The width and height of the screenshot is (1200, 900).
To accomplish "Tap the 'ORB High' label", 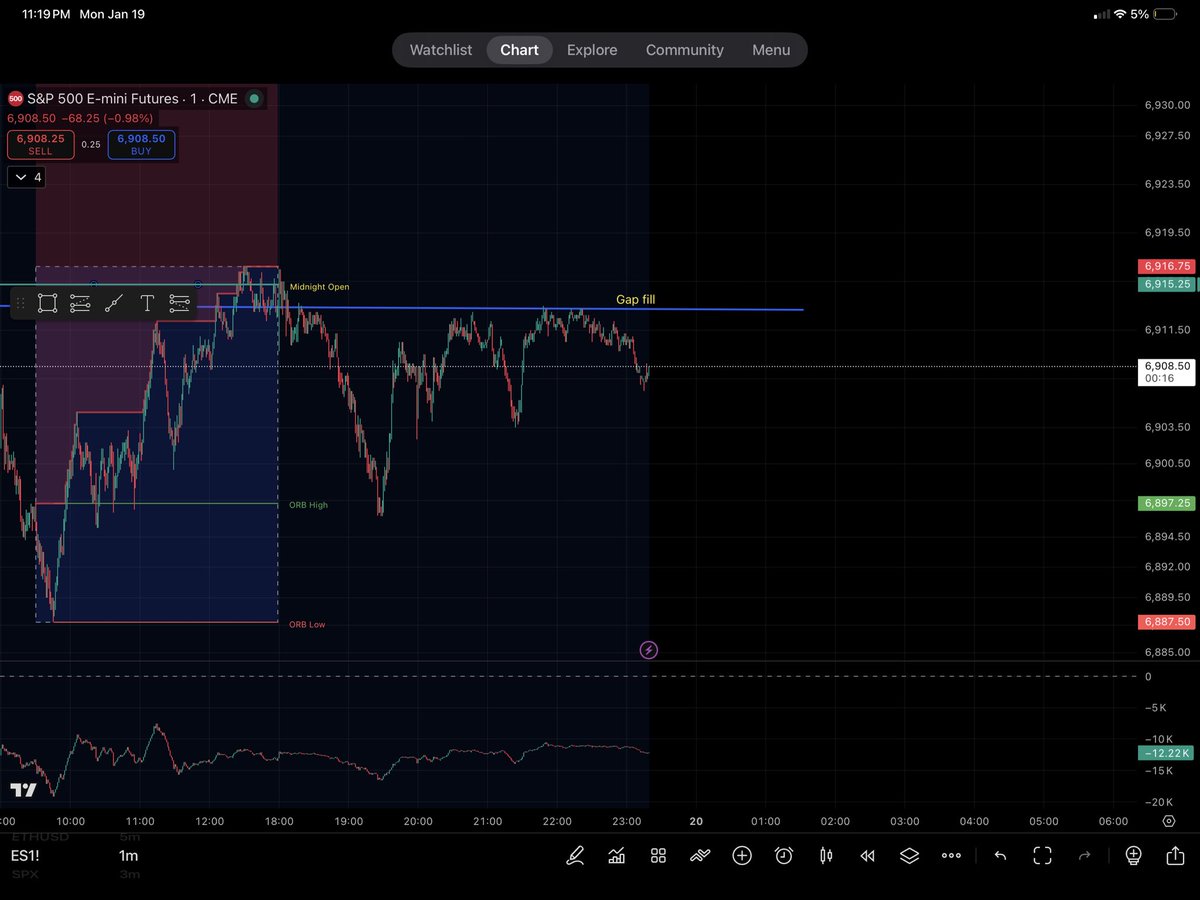I will point(308,505).
